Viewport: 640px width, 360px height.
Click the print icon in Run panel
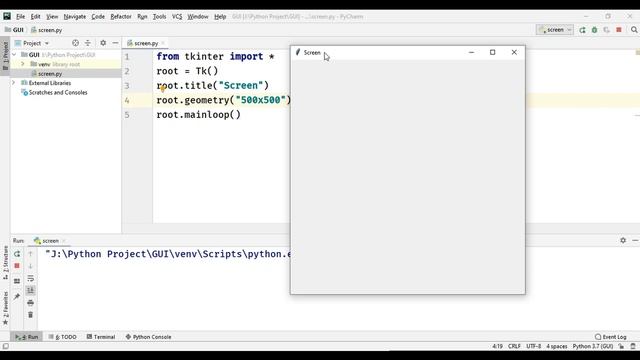tap(30, 303)
